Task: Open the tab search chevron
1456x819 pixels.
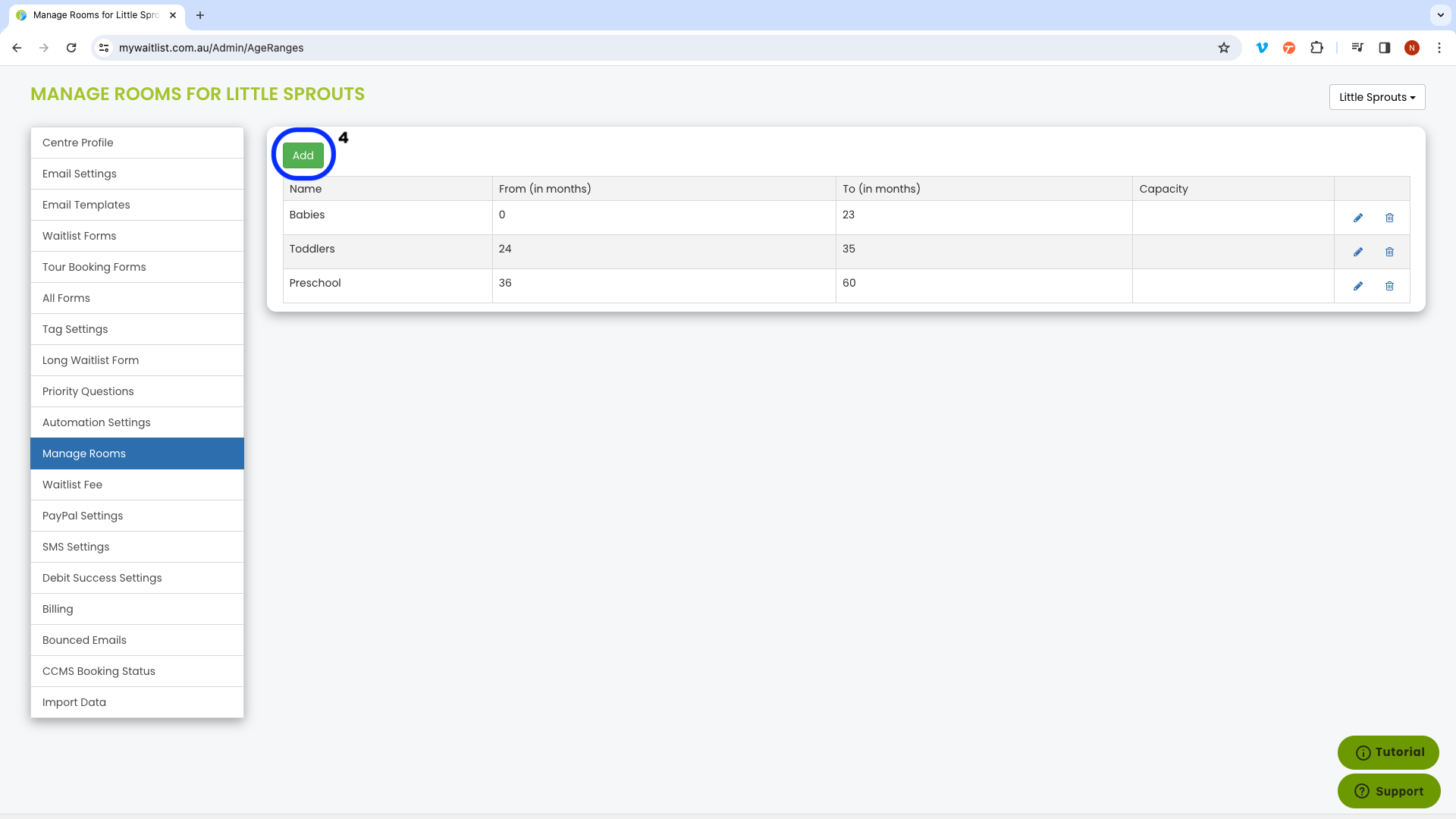Action: click(x=1440, y=15)
